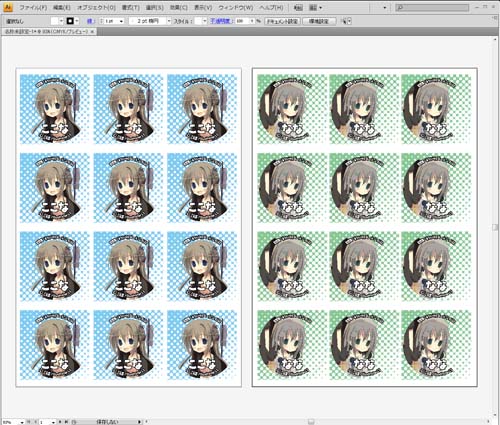The width and height of the screenshot is (500, 425).
Task: Select the top-left blue ここな badge image
Action: pyautogui.click(x=55, y=109)
